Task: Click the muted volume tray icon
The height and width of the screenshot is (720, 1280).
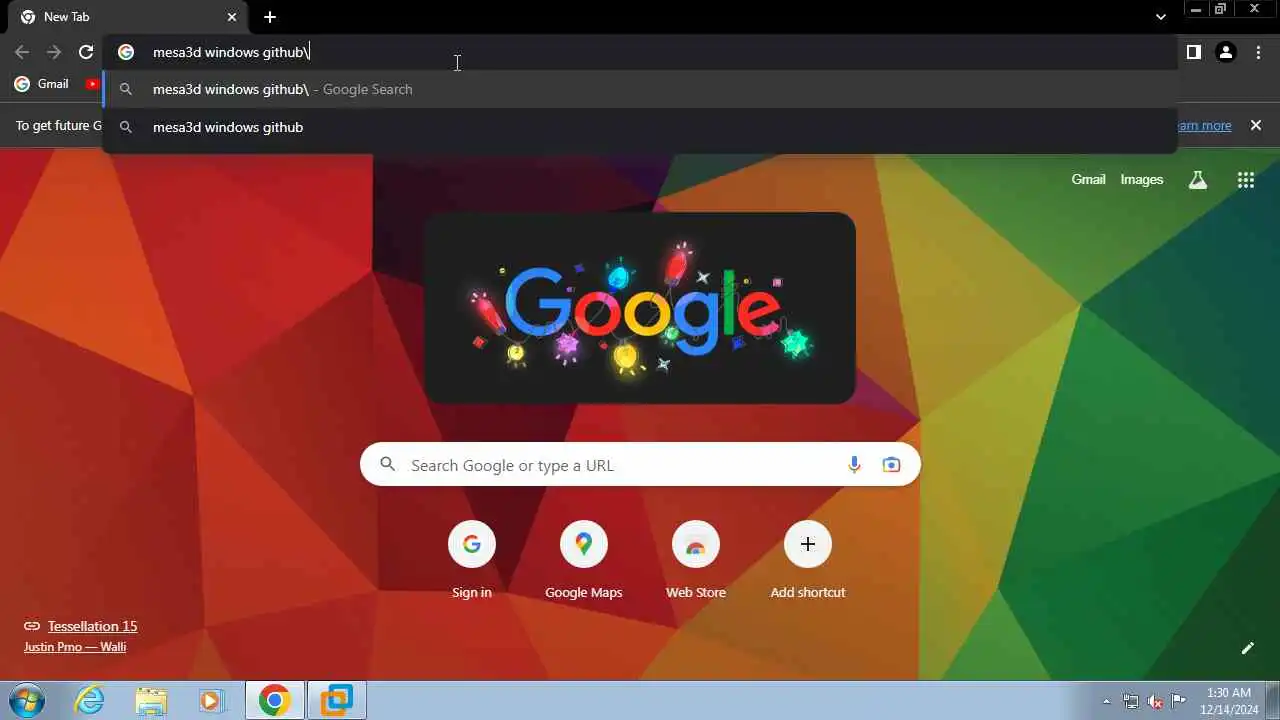Action: 1155,701
